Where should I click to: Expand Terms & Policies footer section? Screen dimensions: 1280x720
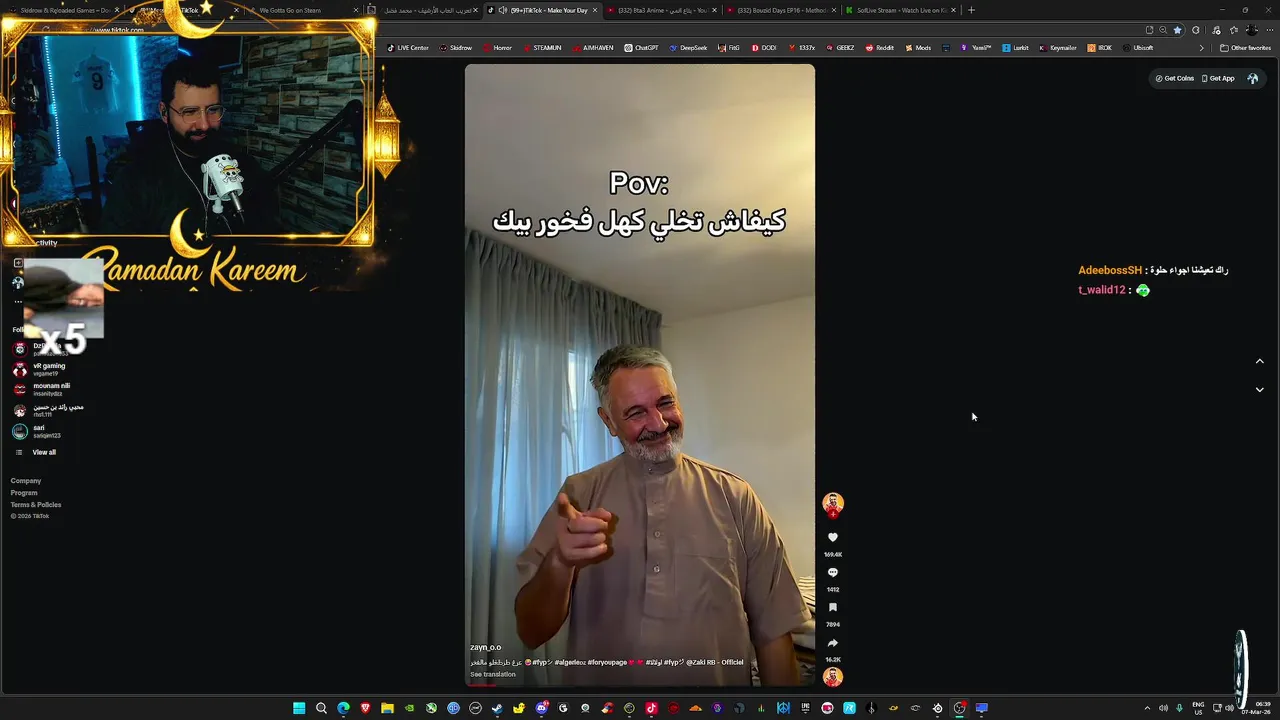coord(36,505)
